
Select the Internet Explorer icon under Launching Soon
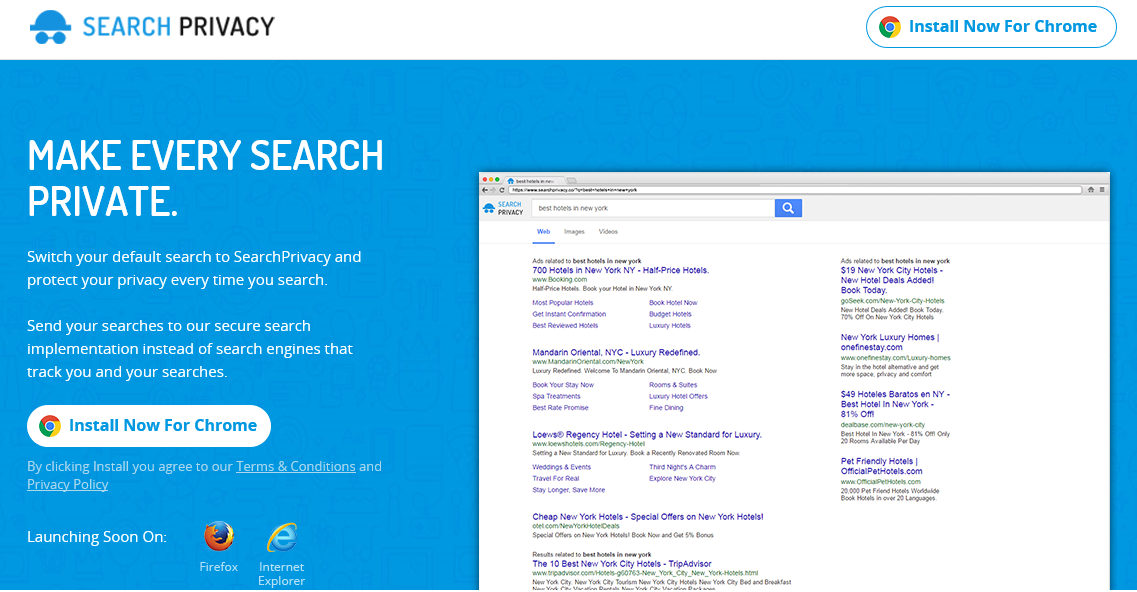click(281, 537)
